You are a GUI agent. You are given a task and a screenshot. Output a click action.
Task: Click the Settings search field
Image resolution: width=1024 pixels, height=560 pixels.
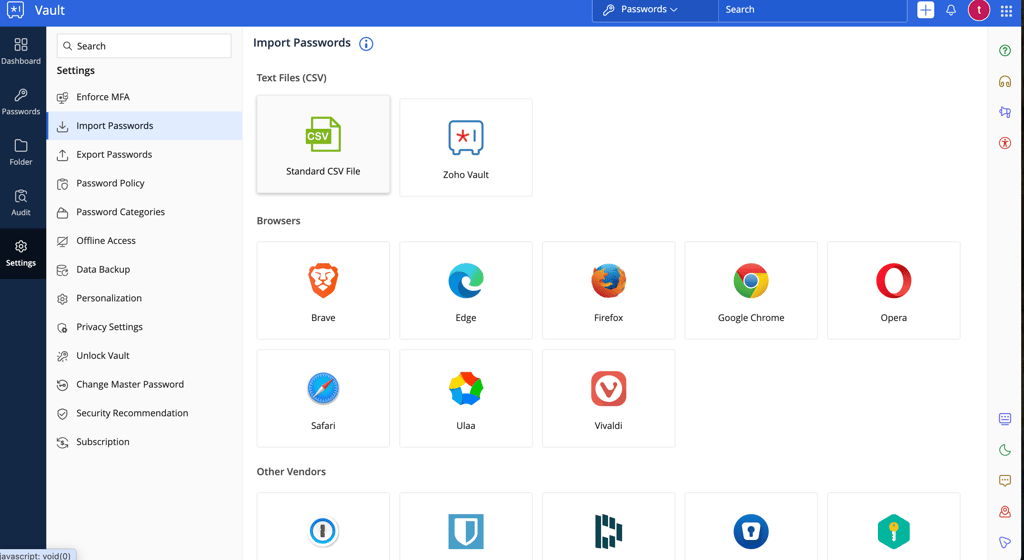[x=144, y=46]
